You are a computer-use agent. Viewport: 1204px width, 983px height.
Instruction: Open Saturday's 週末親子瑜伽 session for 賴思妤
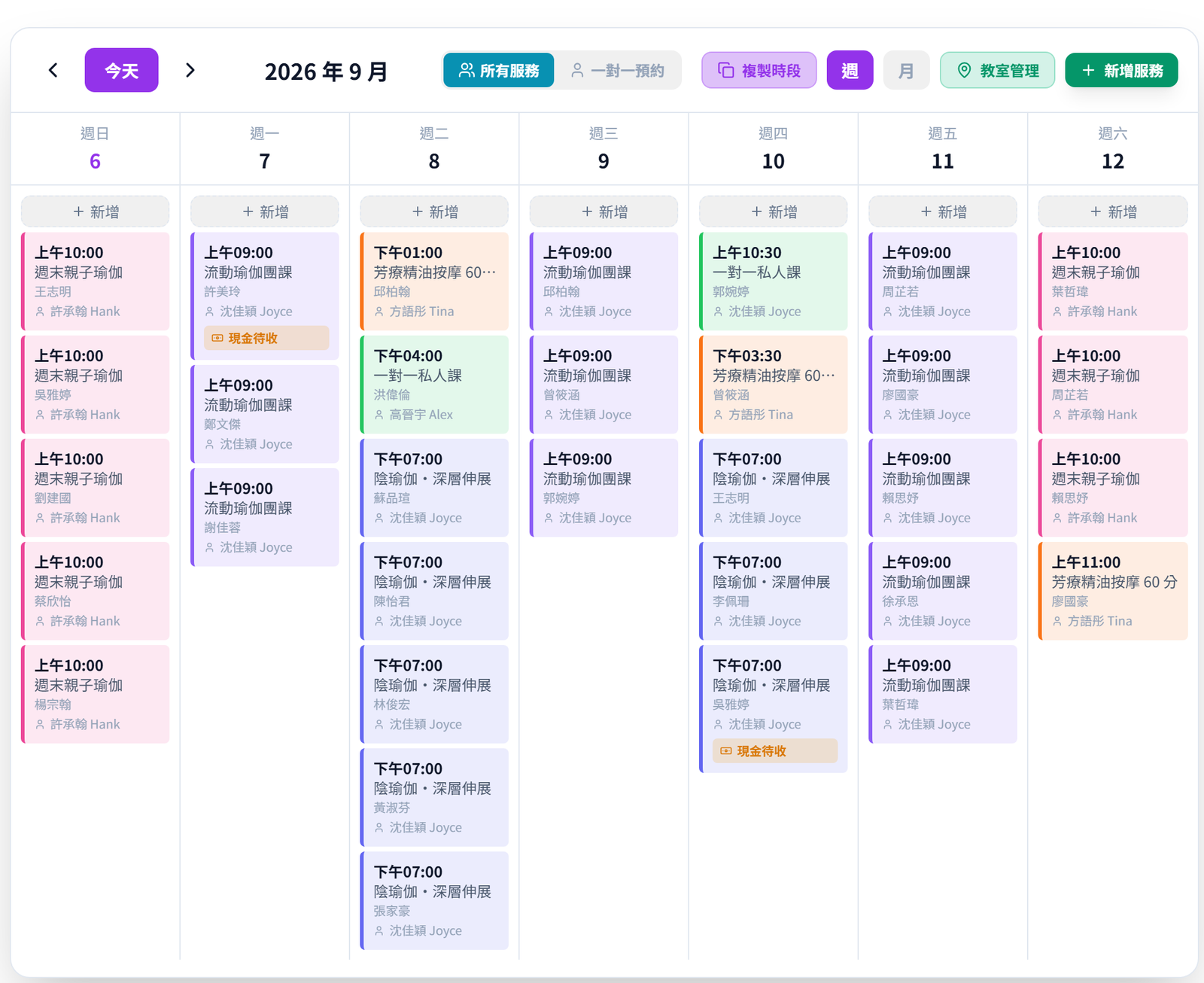pyautogui.click(x=1113, y=488)
